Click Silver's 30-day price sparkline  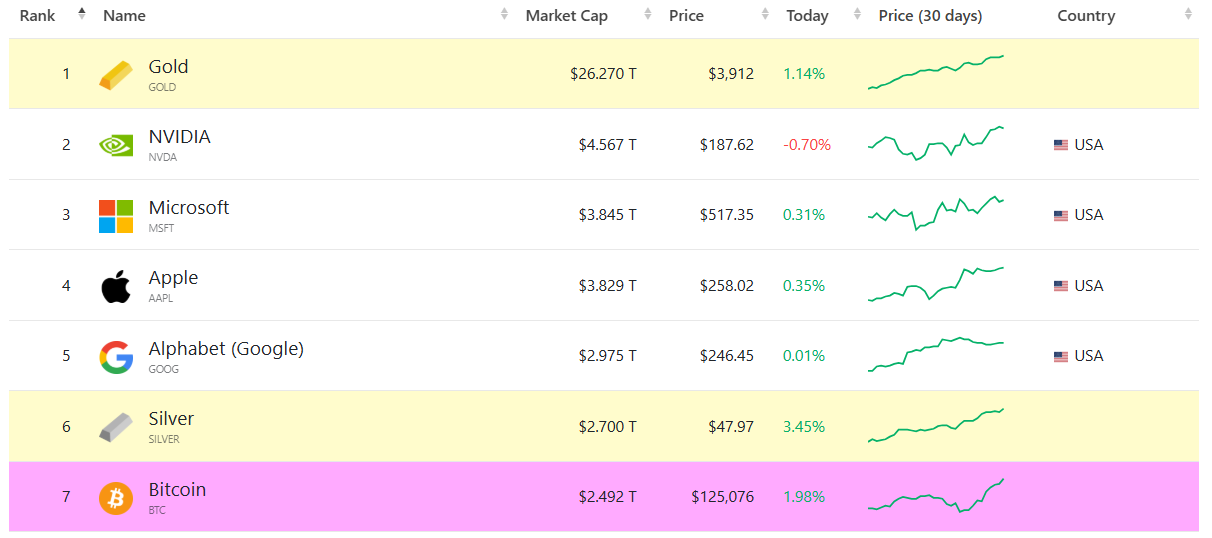pyautogui.click(x=936, y=425)
